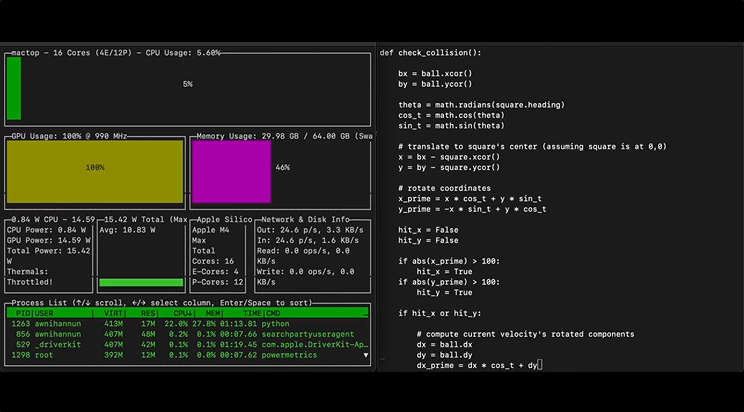This screenshot has width=744, height=412.
Task: Click the 'bx = ball.xcor()' code line
Action: pos(435,74)
